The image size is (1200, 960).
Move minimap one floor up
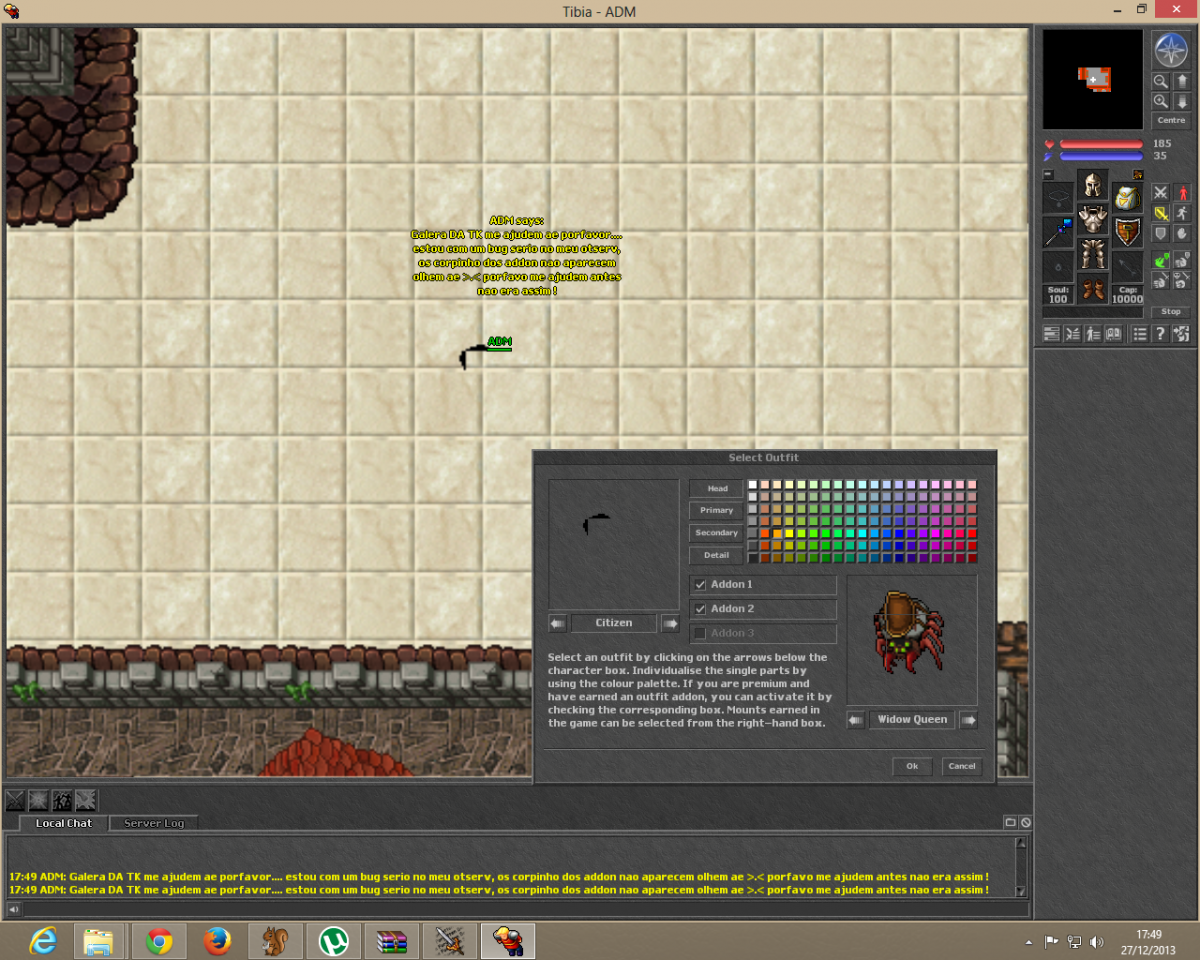coord(1182,81)
